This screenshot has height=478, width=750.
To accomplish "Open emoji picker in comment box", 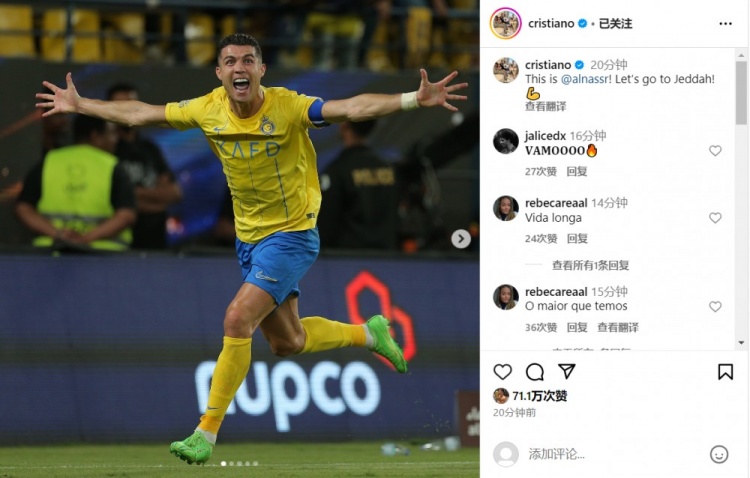I will point(719,454).
